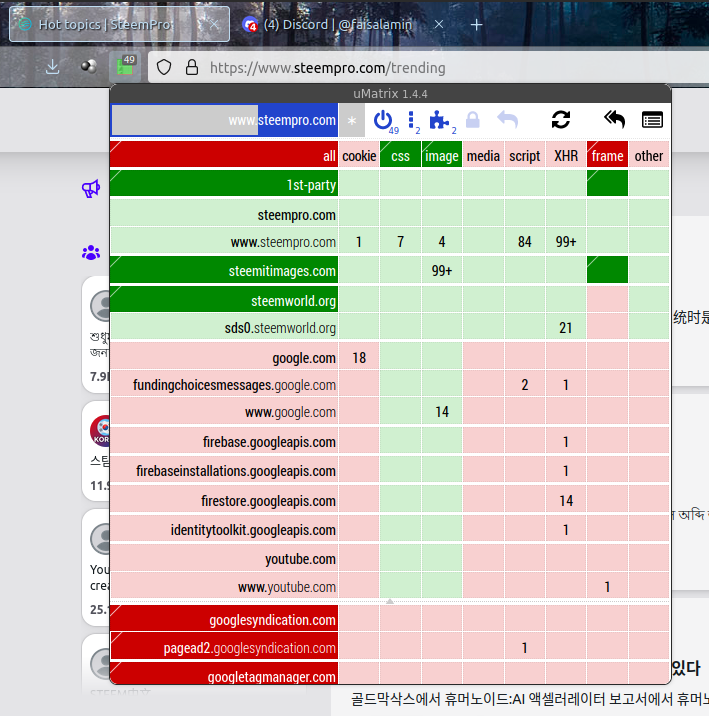This screenshot has width=709, height=716.
Task: Click the grey spheres extension icon
Action: pyautogui.click(x=89, y=67)
